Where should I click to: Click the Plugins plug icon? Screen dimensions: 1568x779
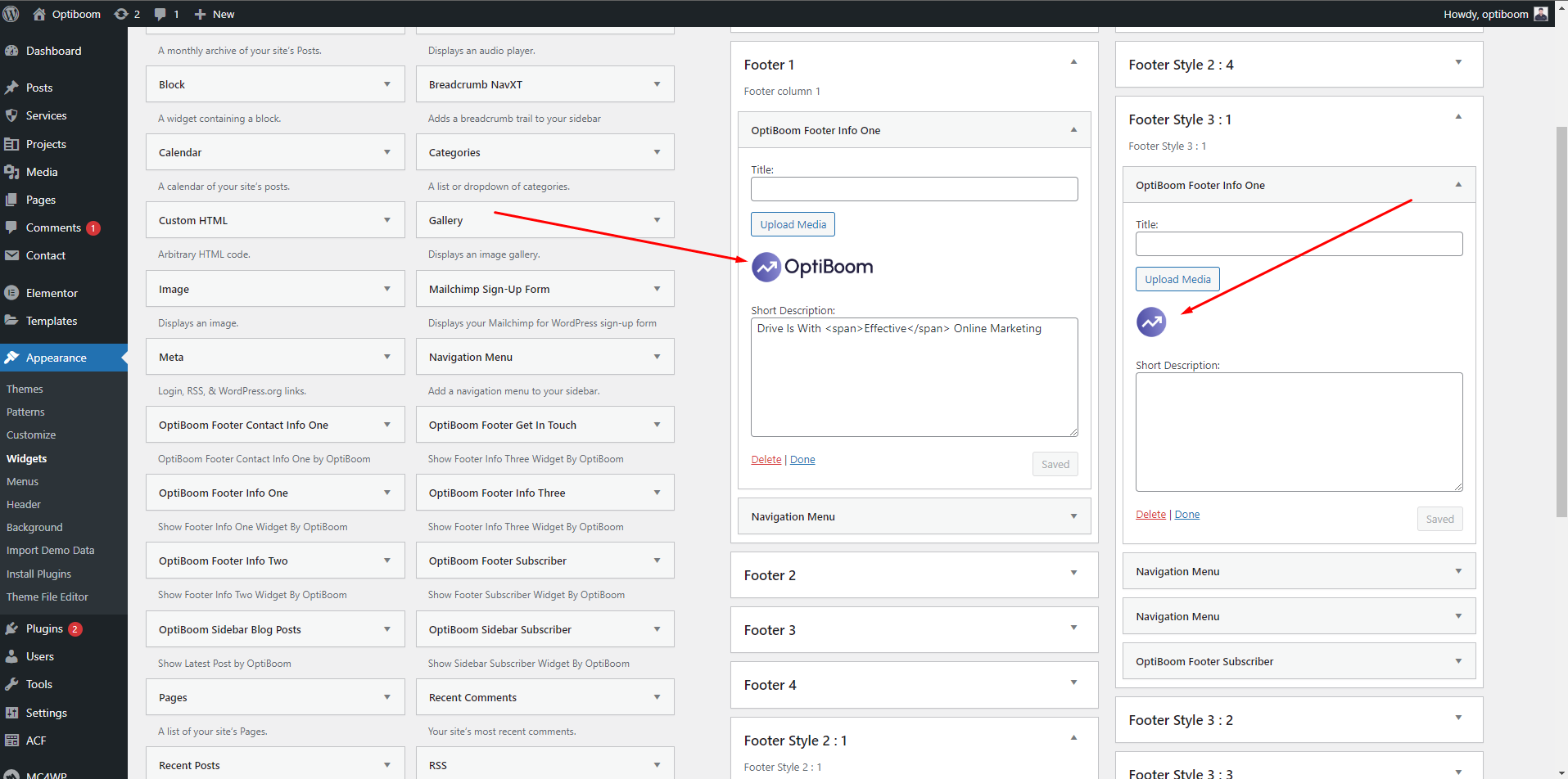pyautogui.click(x=11, y=628)
